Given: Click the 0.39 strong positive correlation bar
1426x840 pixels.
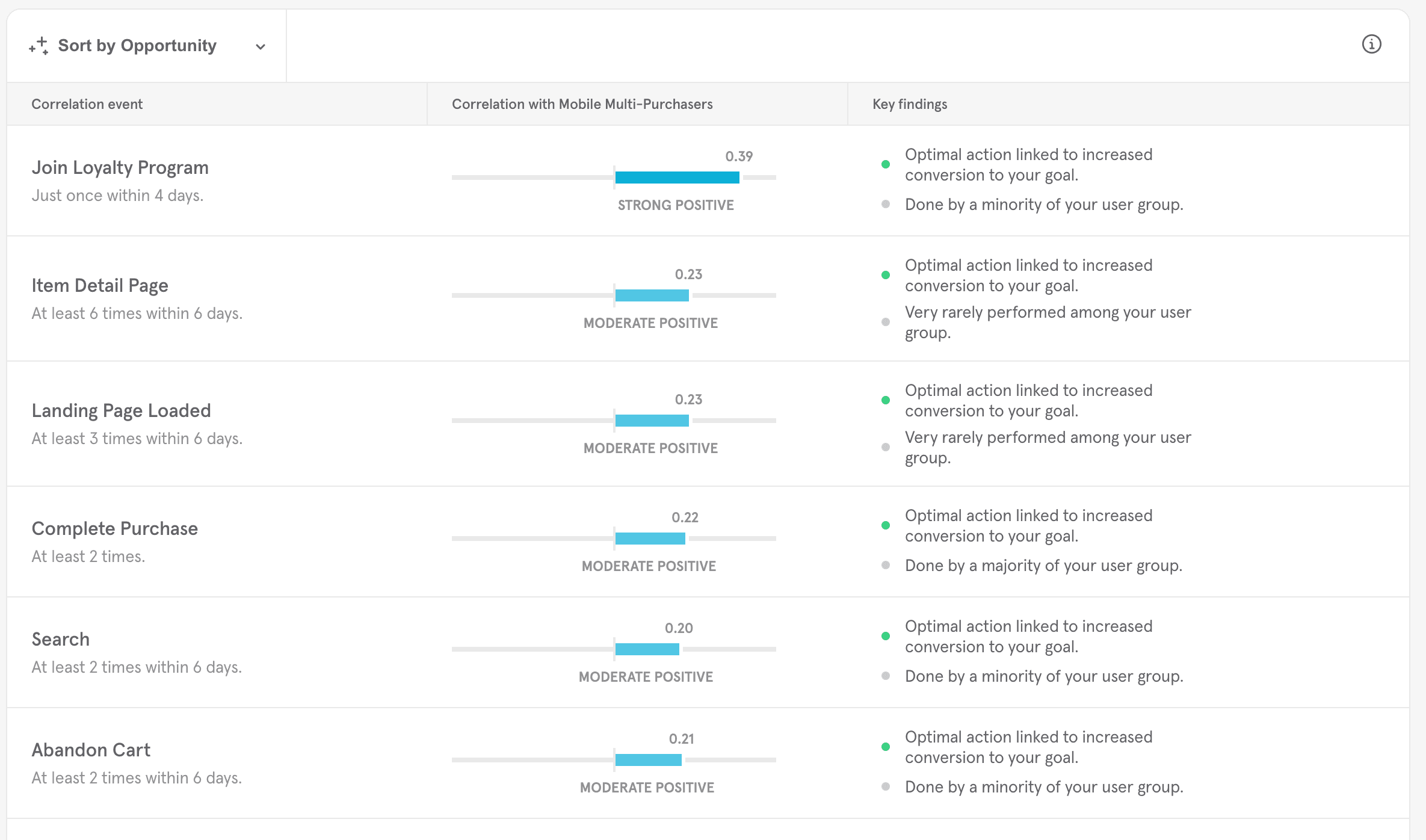Looking at the screenshot, I should pyautogui.click(x=676, y=177).
